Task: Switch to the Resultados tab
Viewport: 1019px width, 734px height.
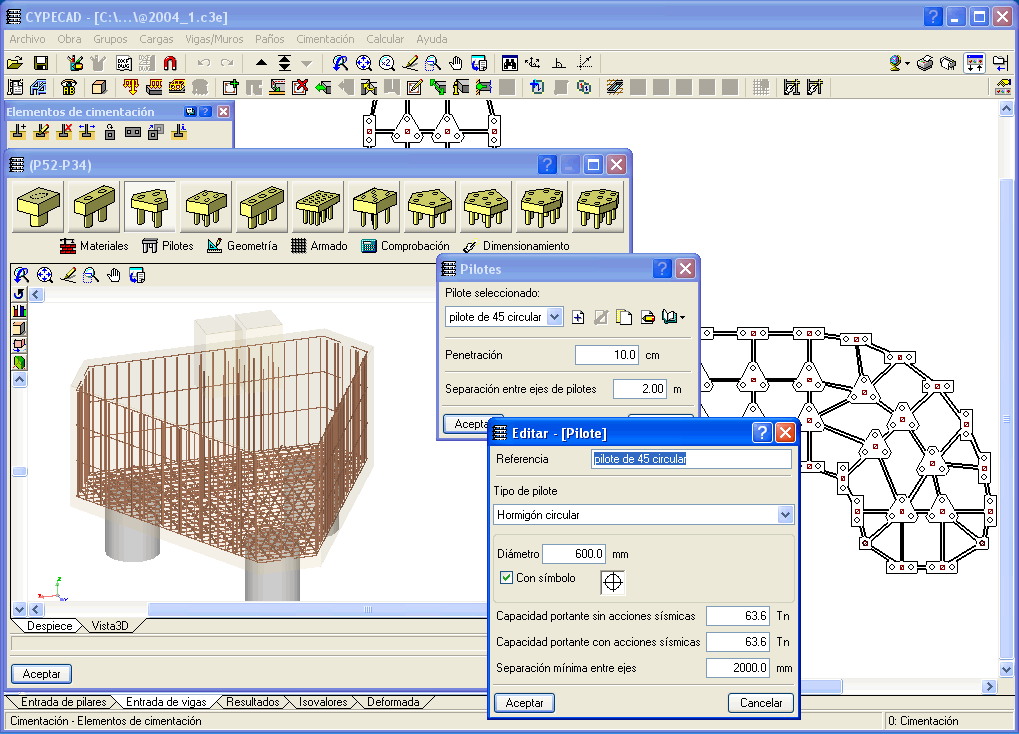Action: coord(252,702)
